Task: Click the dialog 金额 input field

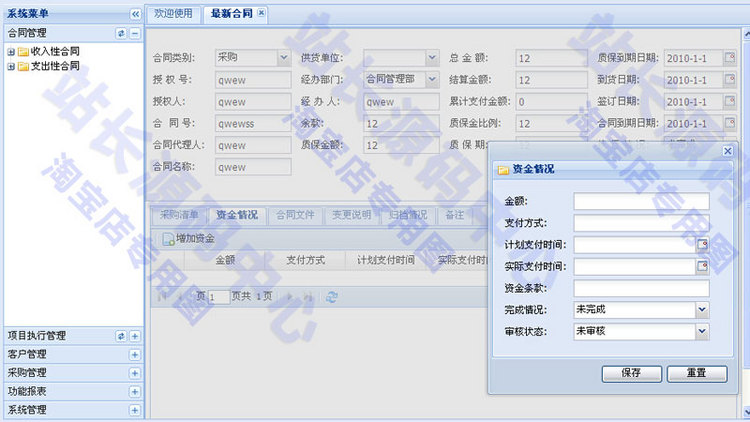Action: 641,201
